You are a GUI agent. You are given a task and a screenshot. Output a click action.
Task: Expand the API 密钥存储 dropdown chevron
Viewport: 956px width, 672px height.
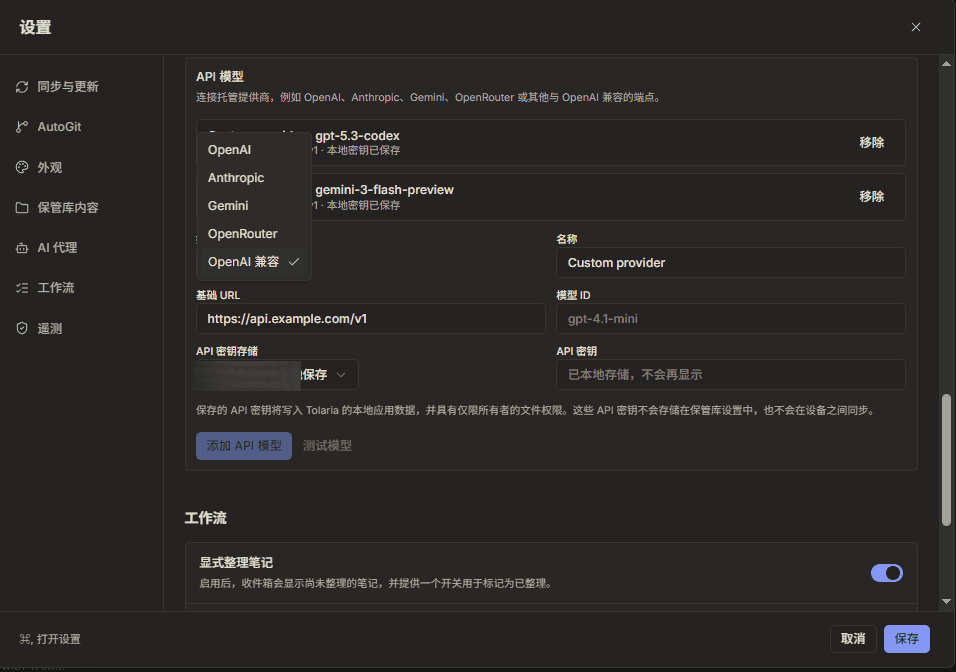tap(341, 374)
